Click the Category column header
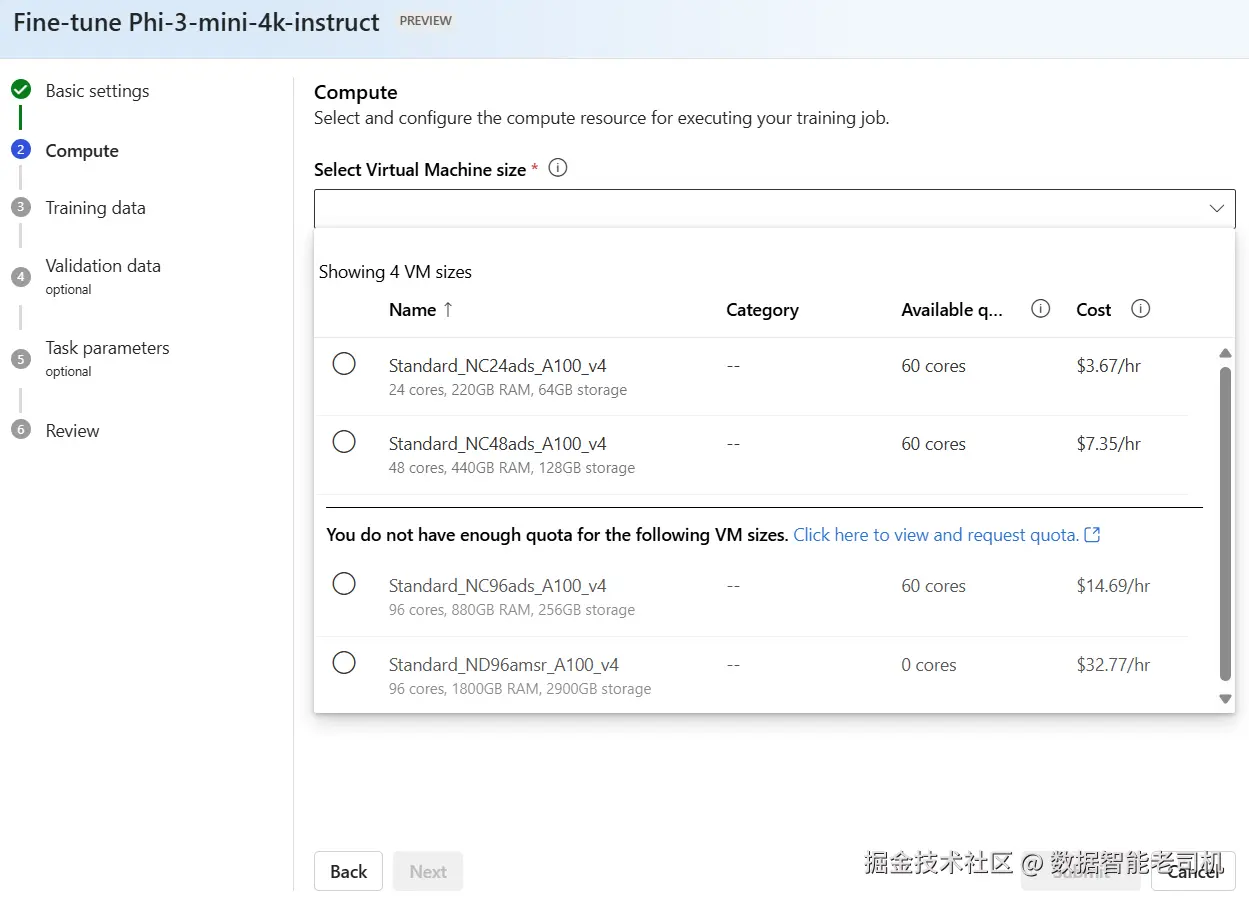 click(762, 310)
